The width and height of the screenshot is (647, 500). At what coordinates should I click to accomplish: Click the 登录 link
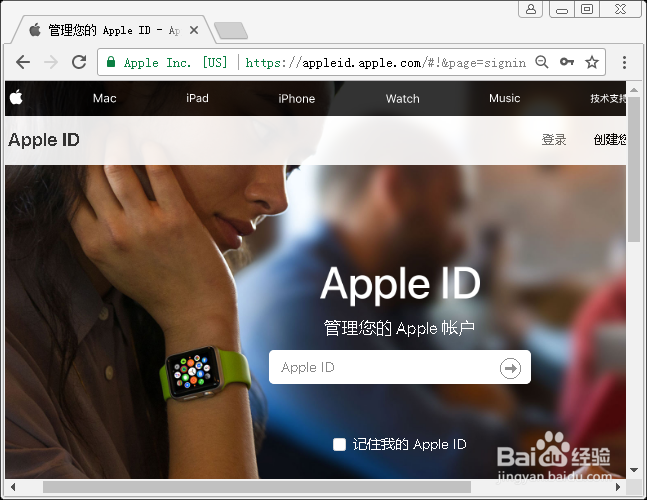click(x=554, y=140)
